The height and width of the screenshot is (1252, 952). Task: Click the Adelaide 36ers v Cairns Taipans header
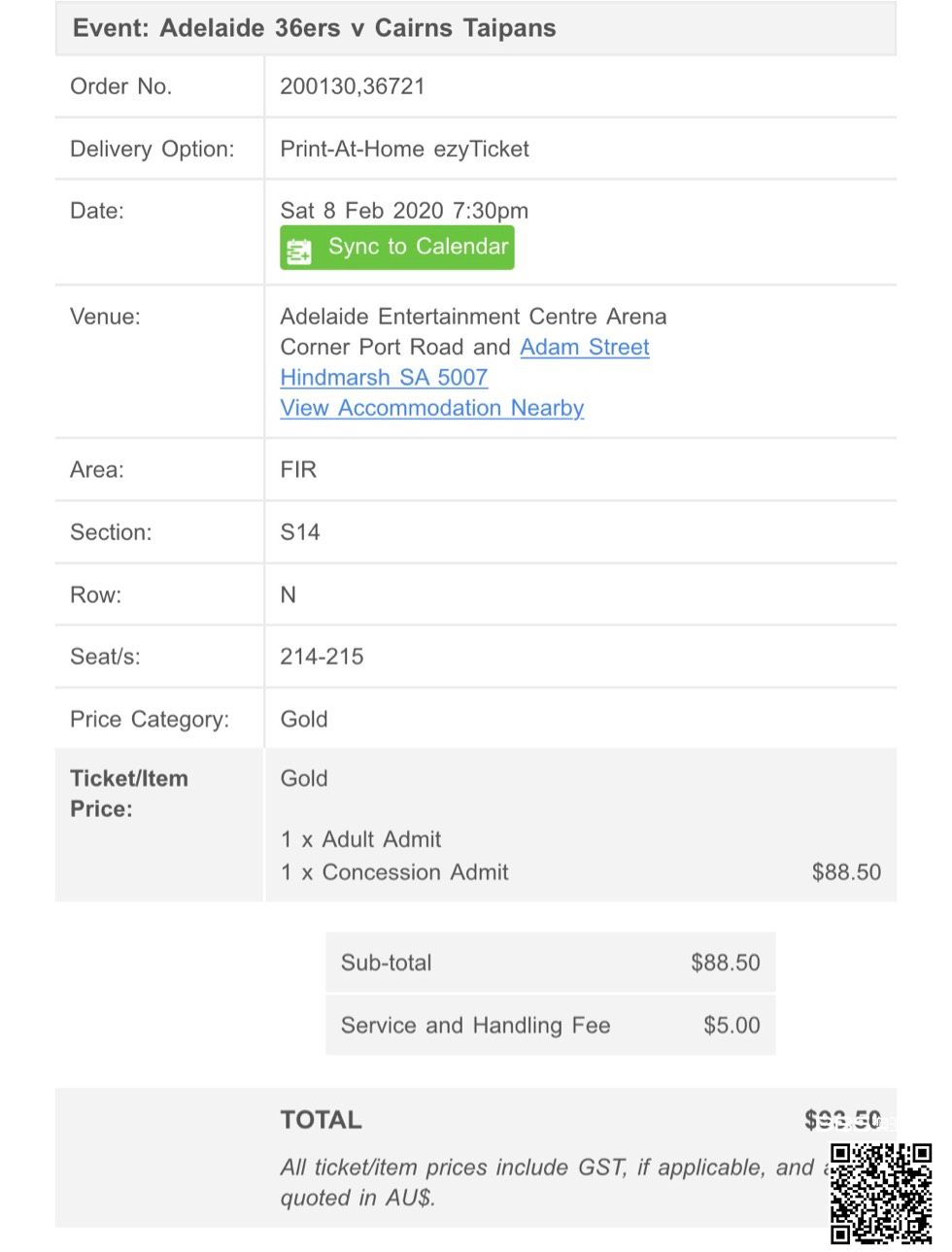point(314,28)
